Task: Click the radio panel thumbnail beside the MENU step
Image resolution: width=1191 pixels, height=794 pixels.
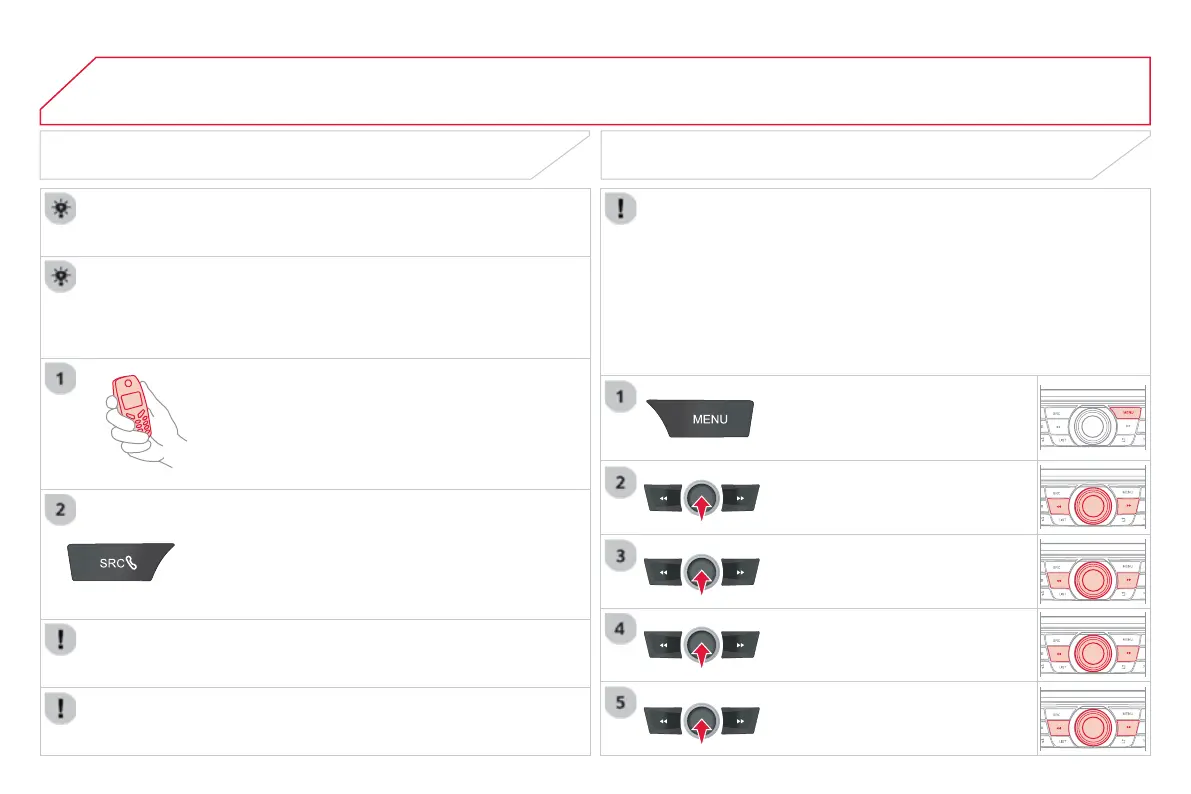Action: click(1093, 418)
